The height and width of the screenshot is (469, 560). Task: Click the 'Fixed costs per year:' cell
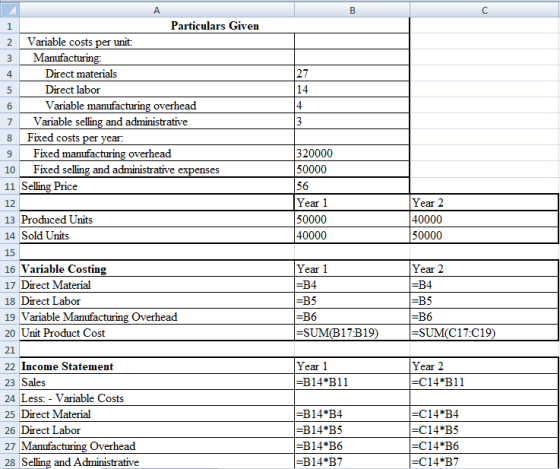pyautogui.click(x=157, y=138)
